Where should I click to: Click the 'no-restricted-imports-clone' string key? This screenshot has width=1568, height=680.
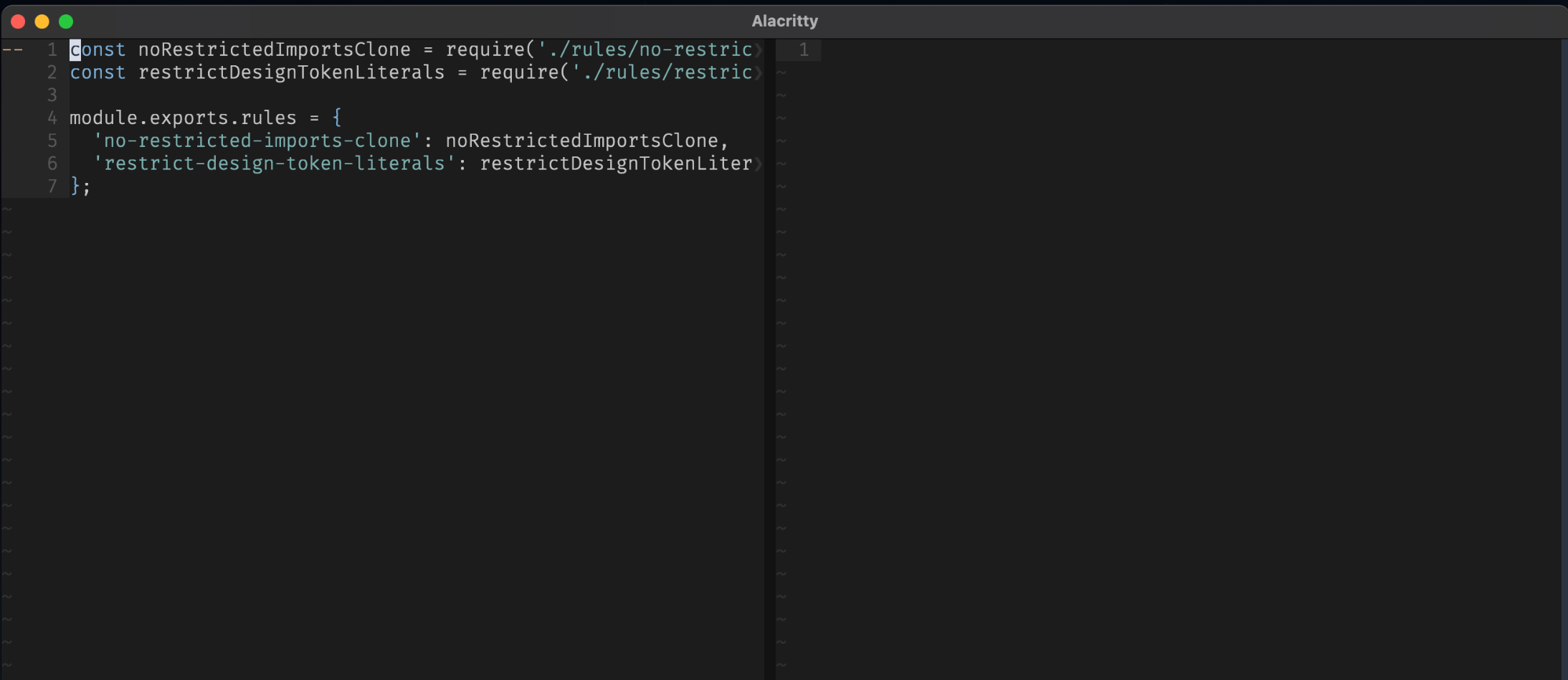[258, 141]
